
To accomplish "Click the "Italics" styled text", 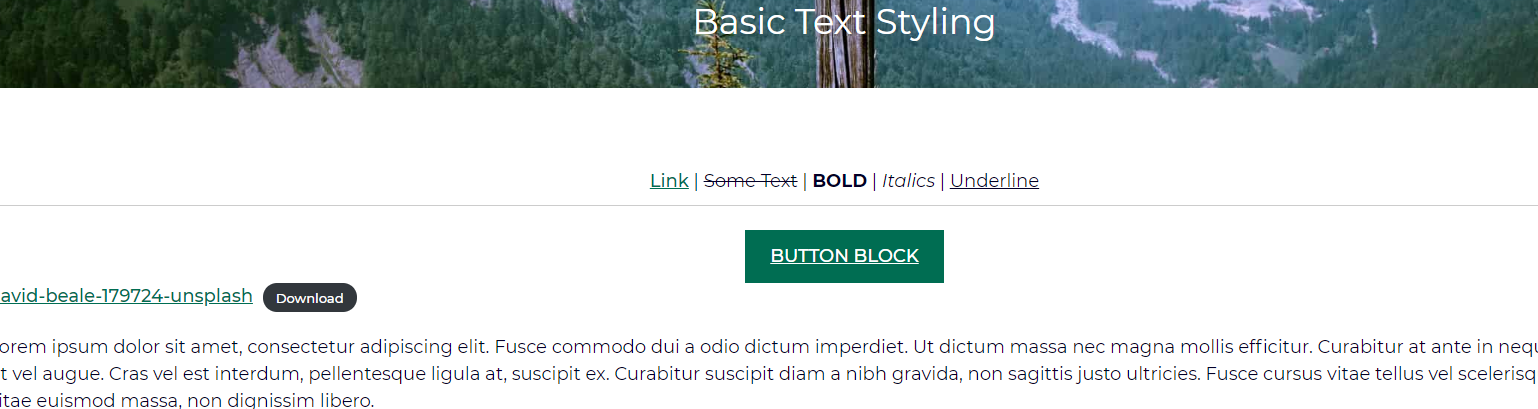I will pyautogui.click(x=908, y=181).
